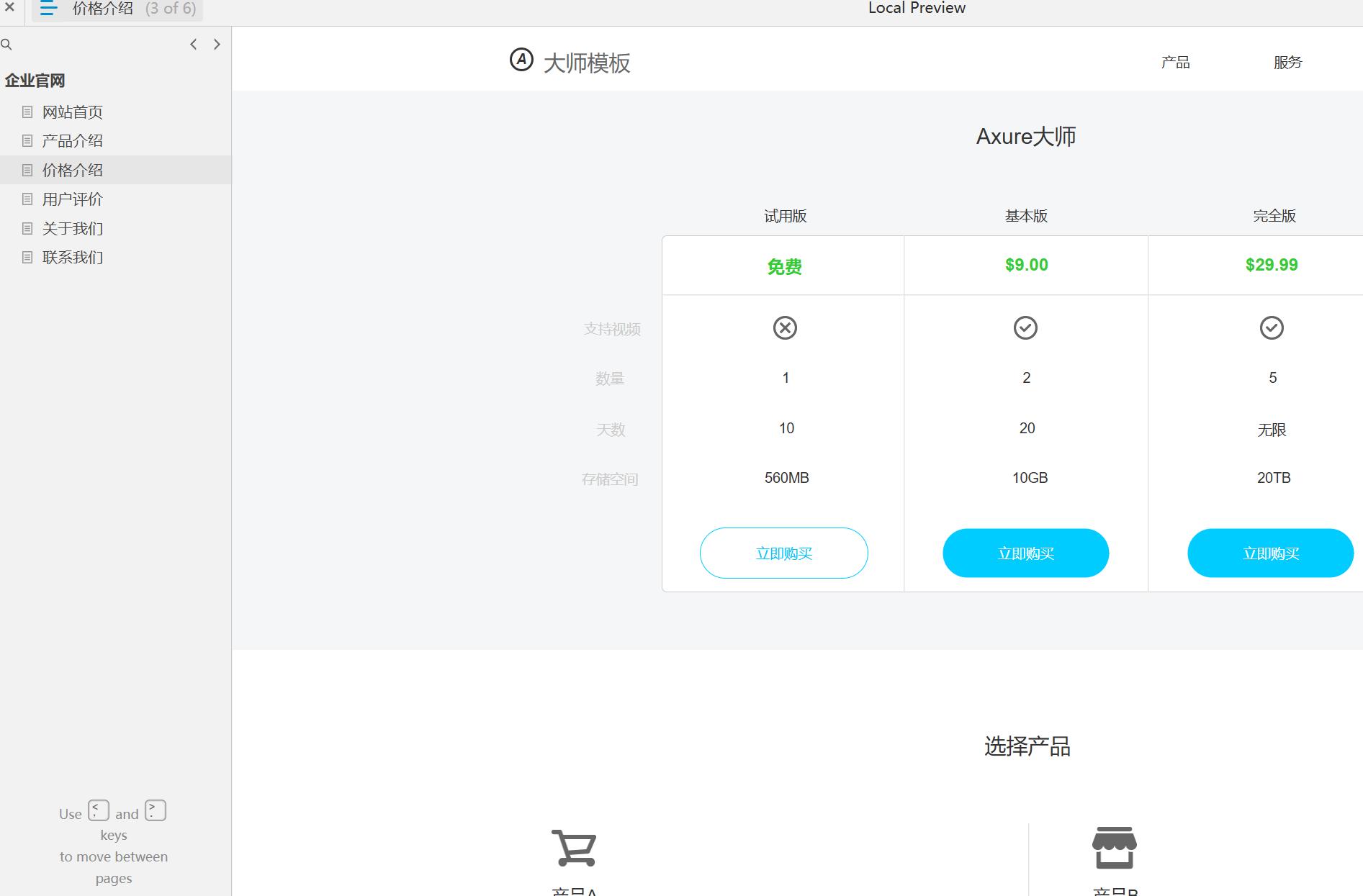Click the page icon beside 网站首页

(x=27, y=112)
